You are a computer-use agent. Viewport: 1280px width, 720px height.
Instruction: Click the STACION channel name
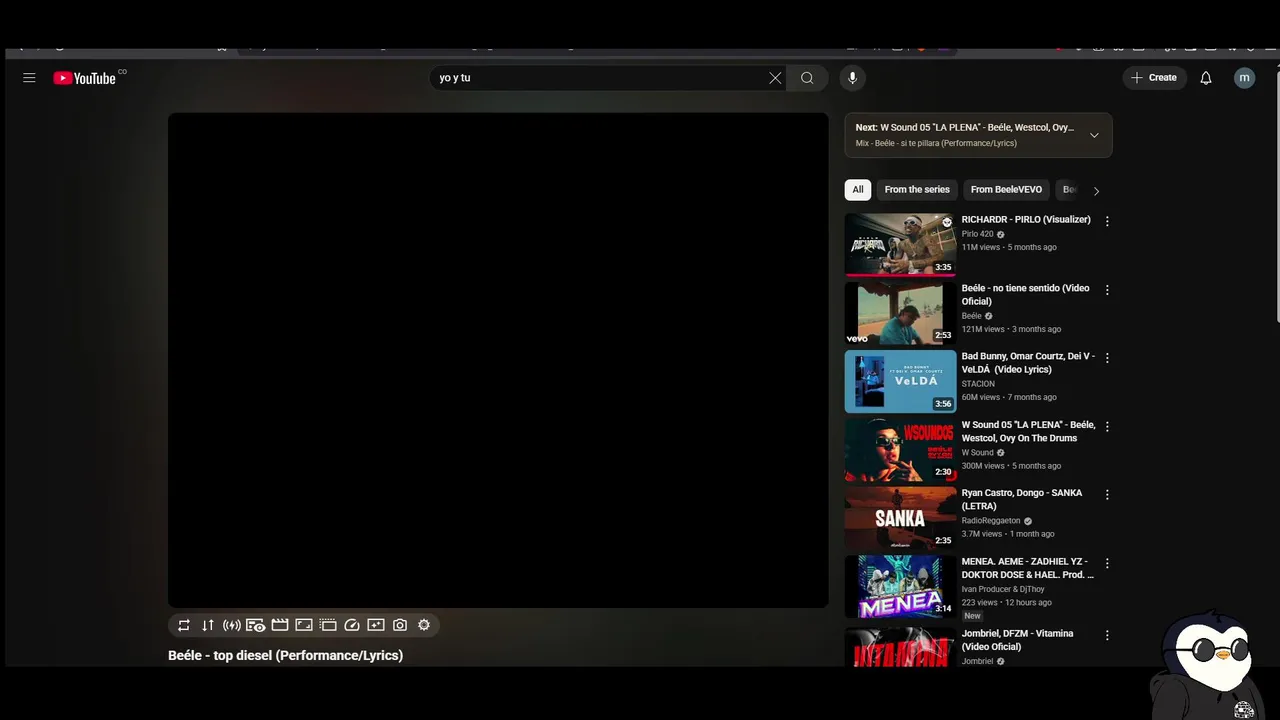pos(978,384)
